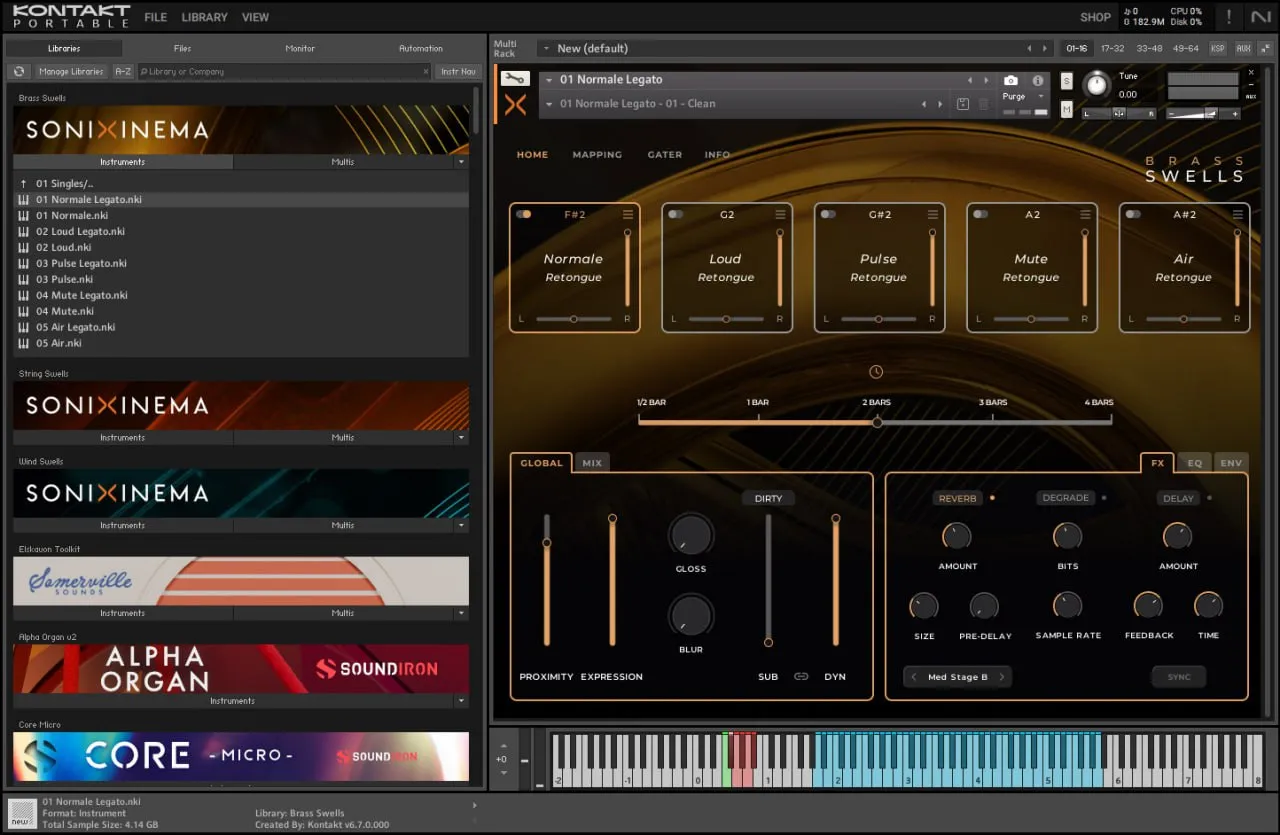Toggle the REVERB effect on or off
The image size is (1280, 835).
(x=957, y=498)
